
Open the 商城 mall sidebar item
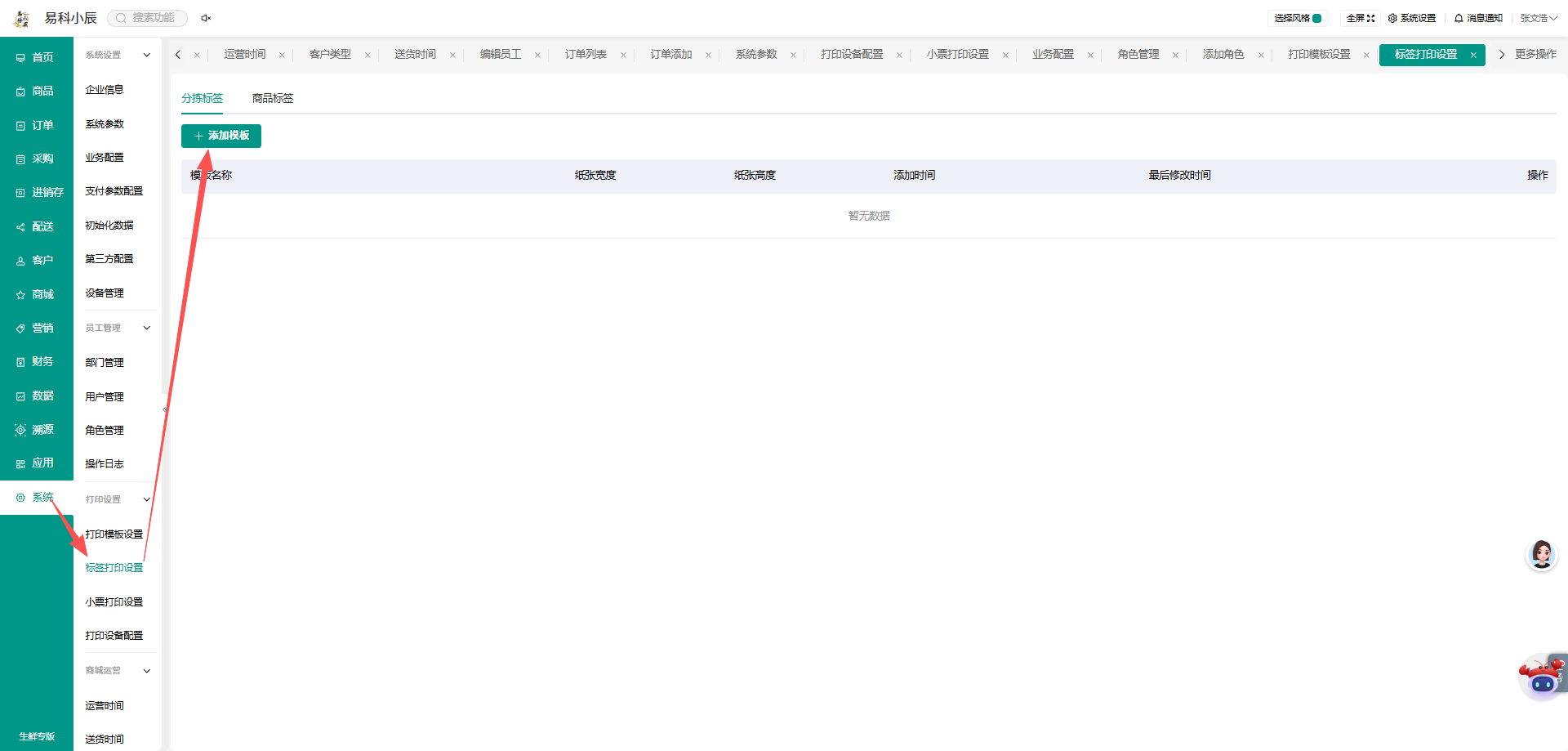click(36, 294)
